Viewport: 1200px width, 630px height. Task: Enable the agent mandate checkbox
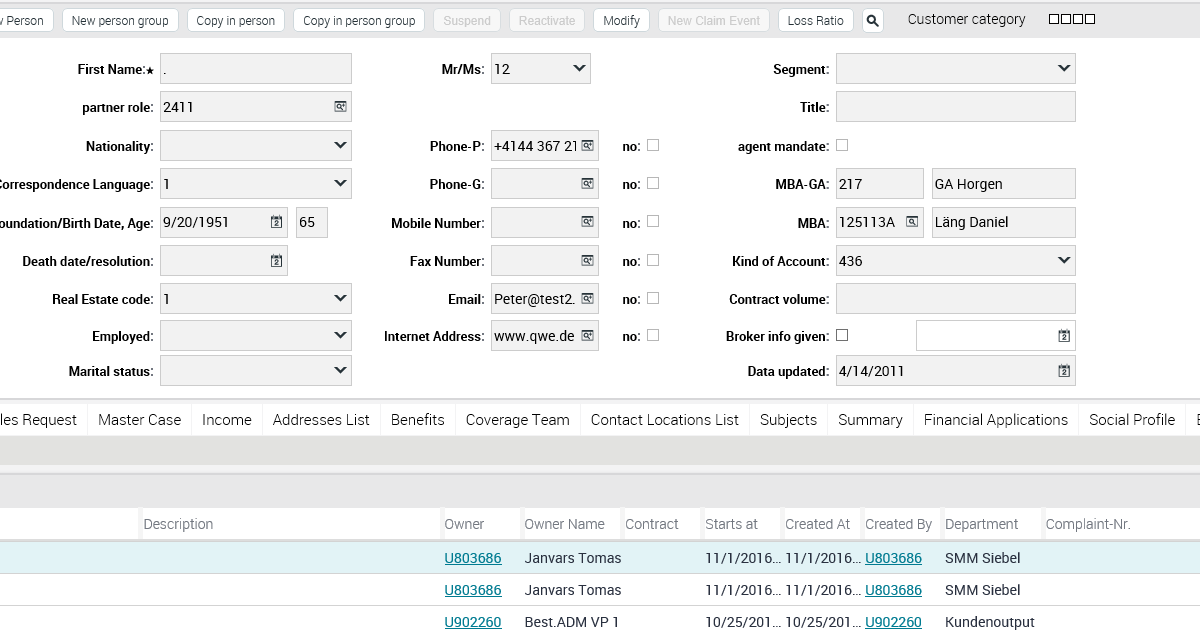(842, 145)
